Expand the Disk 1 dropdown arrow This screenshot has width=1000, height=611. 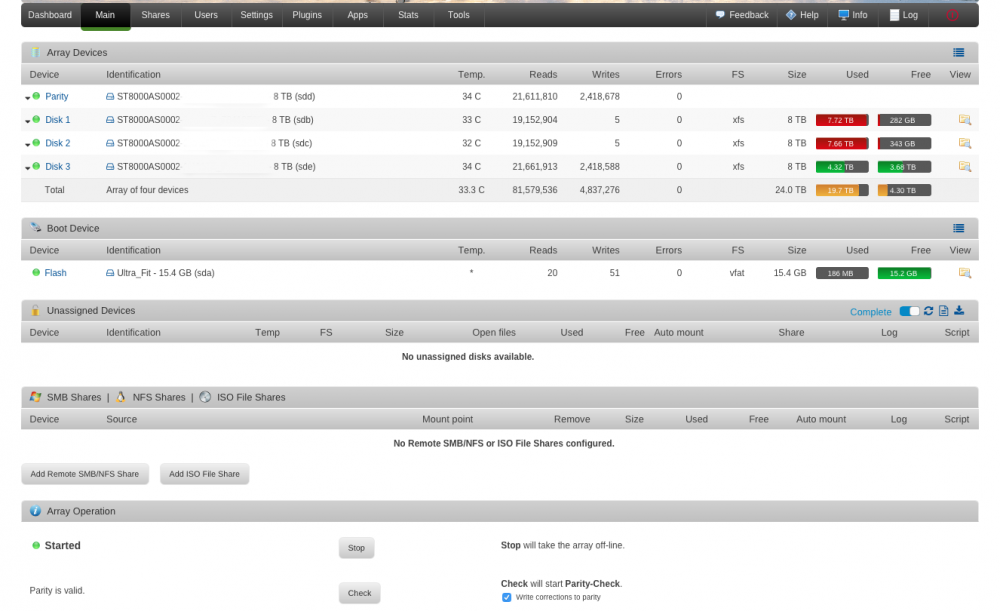[27, 121]
